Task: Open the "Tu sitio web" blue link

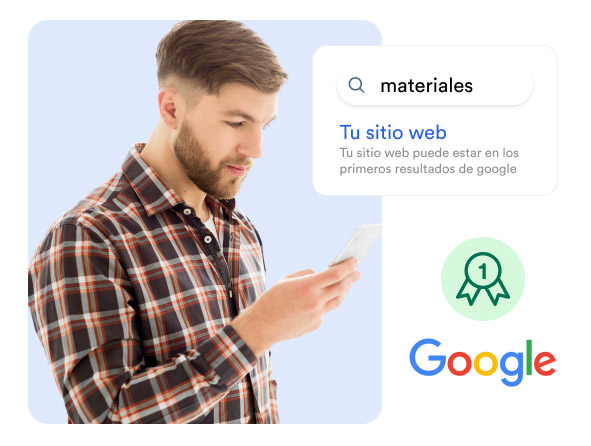Action: 393,132
